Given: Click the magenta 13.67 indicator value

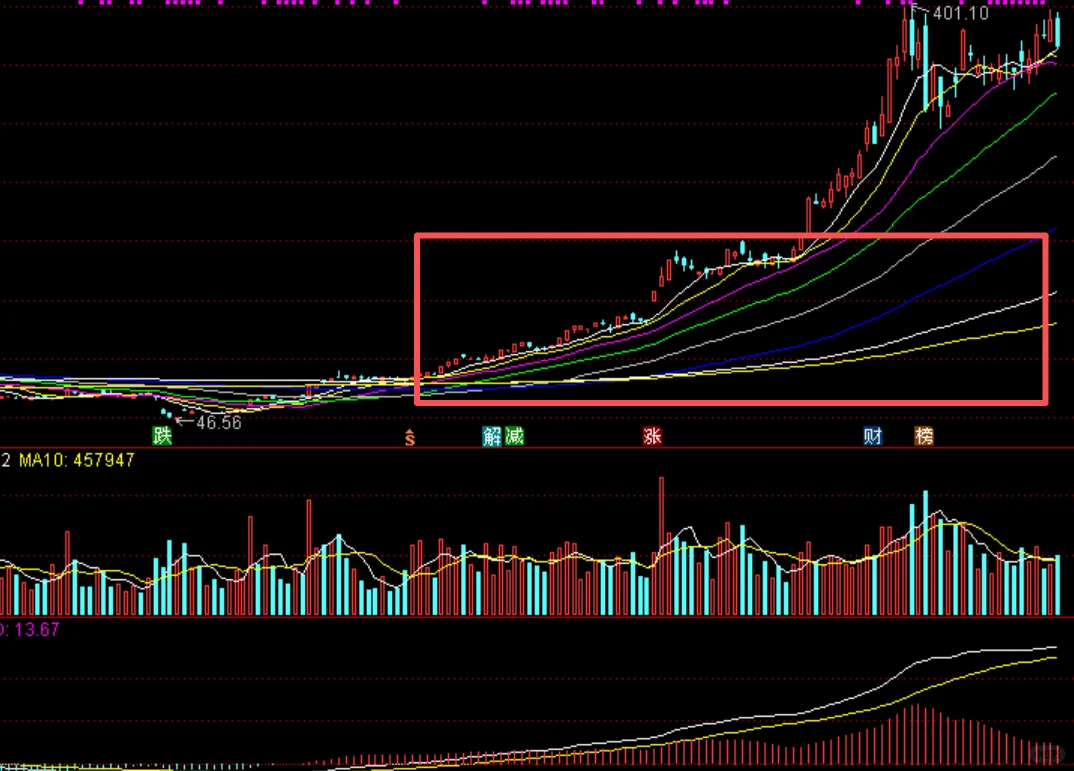Looking at the screenshot, I should coord(36,629).
